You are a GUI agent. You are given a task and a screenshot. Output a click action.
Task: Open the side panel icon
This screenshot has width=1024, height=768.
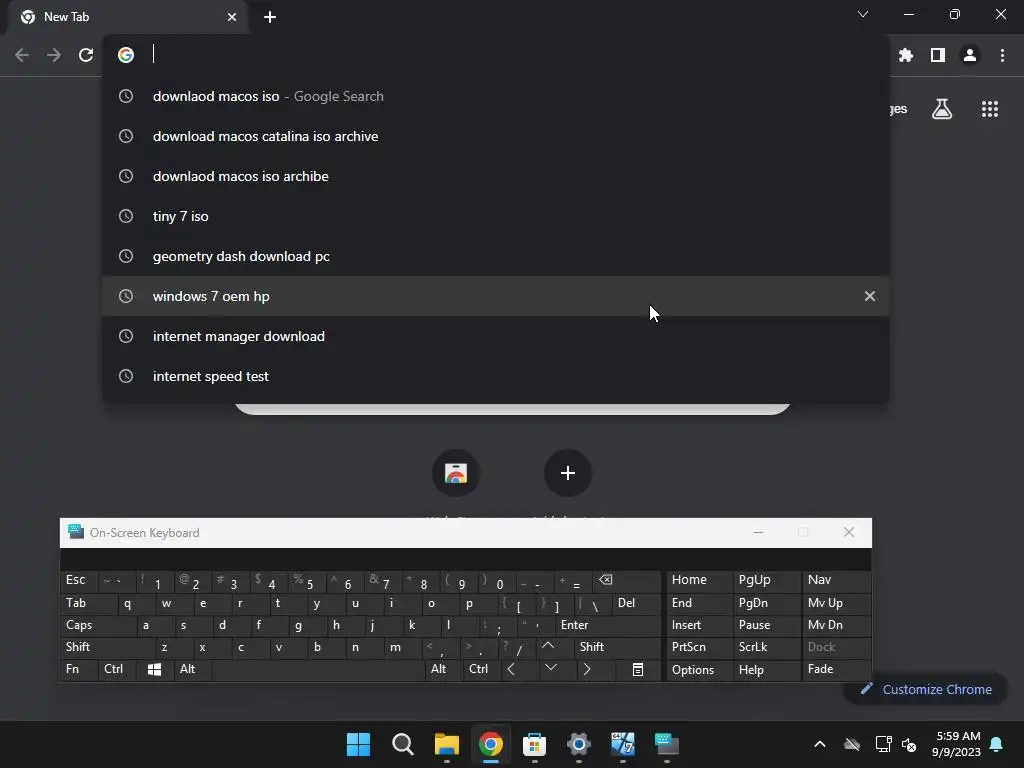(937, 56)
